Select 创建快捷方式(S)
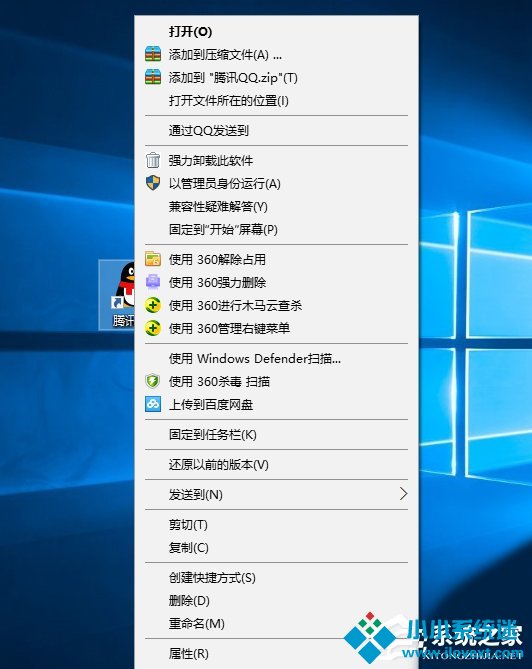Viewport: 532px width, 669px height. click(276, 577)
